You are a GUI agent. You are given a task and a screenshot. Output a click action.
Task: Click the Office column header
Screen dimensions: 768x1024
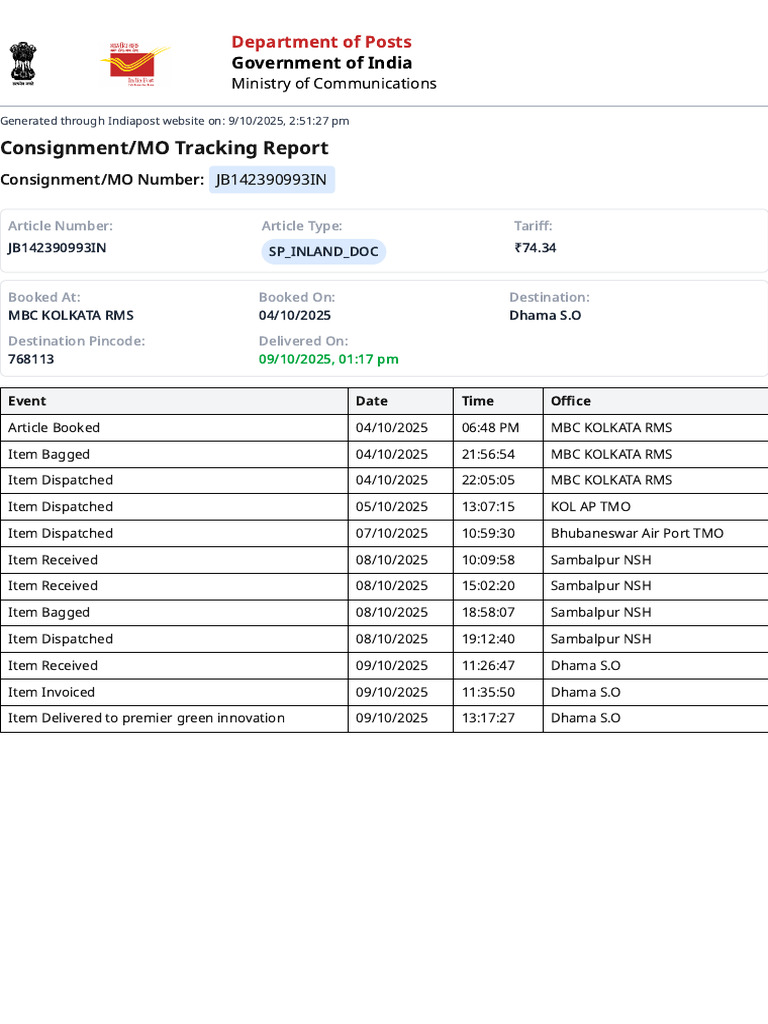(656, 401)
